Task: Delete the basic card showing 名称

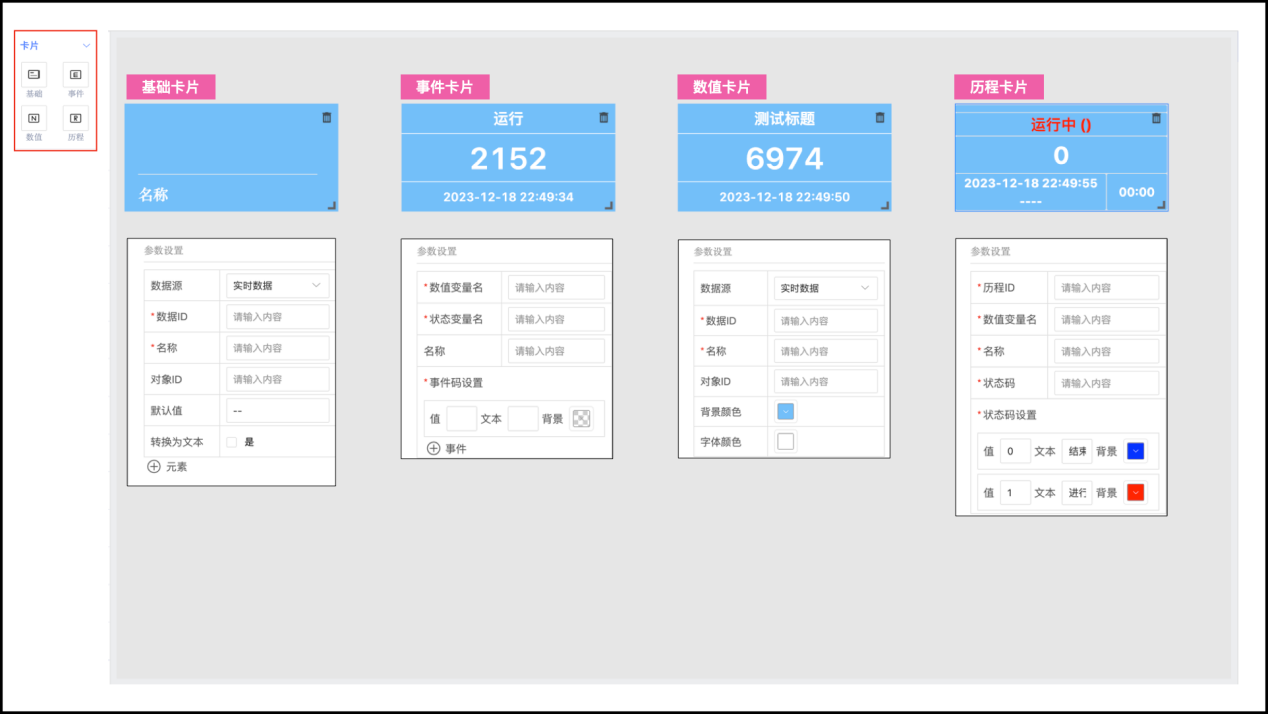Action: 326,118
